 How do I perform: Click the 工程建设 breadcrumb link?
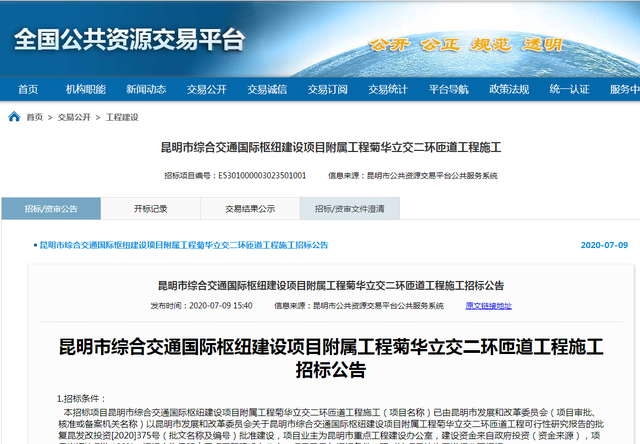122,117
